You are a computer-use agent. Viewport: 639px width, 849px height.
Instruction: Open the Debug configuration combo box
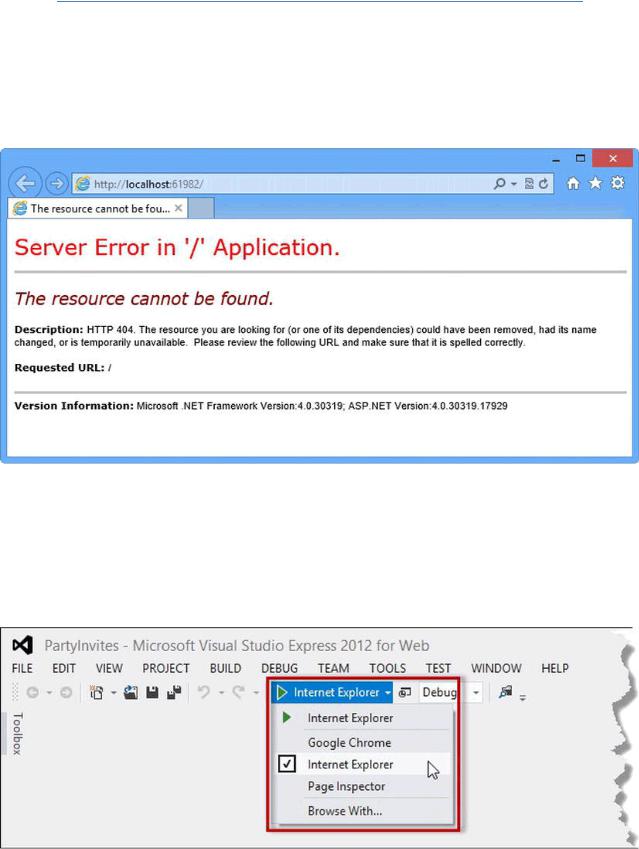(x=449, y=692)
